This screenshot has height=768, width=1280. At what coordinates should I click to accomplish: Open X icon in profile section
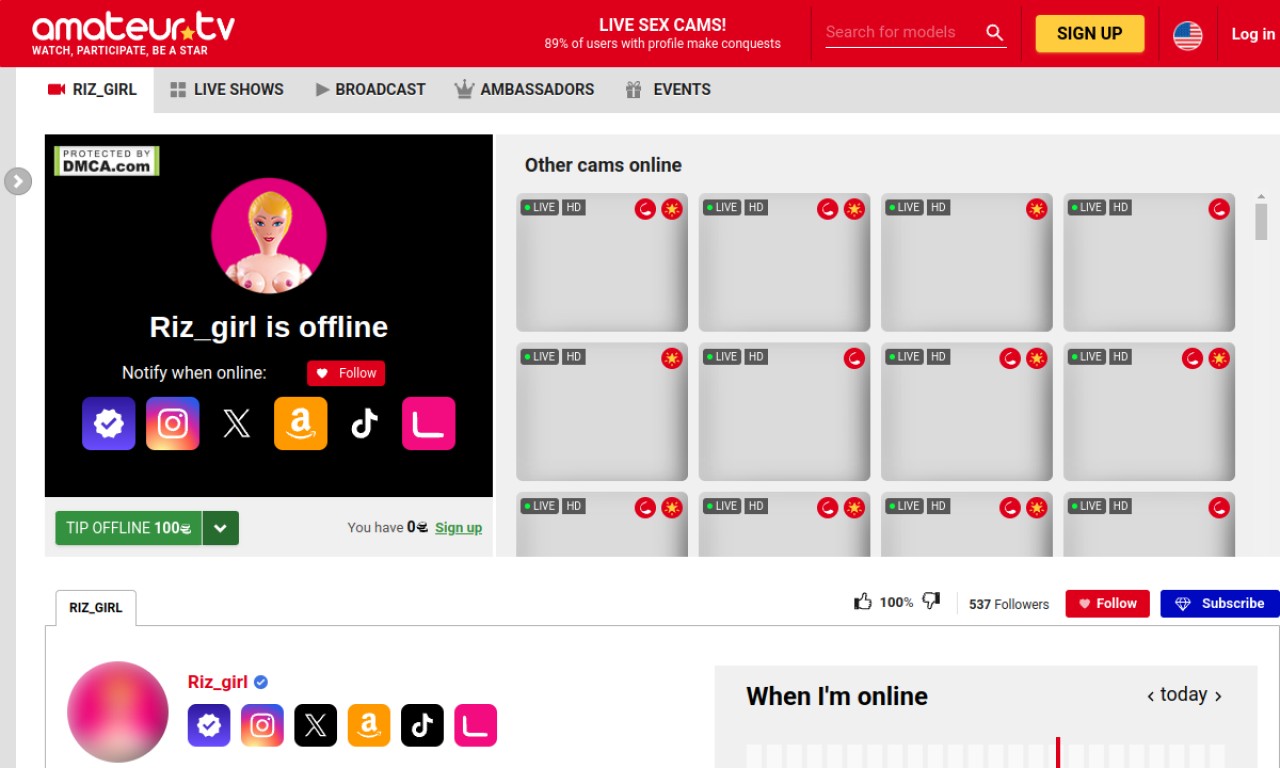(x=316, y=726)
